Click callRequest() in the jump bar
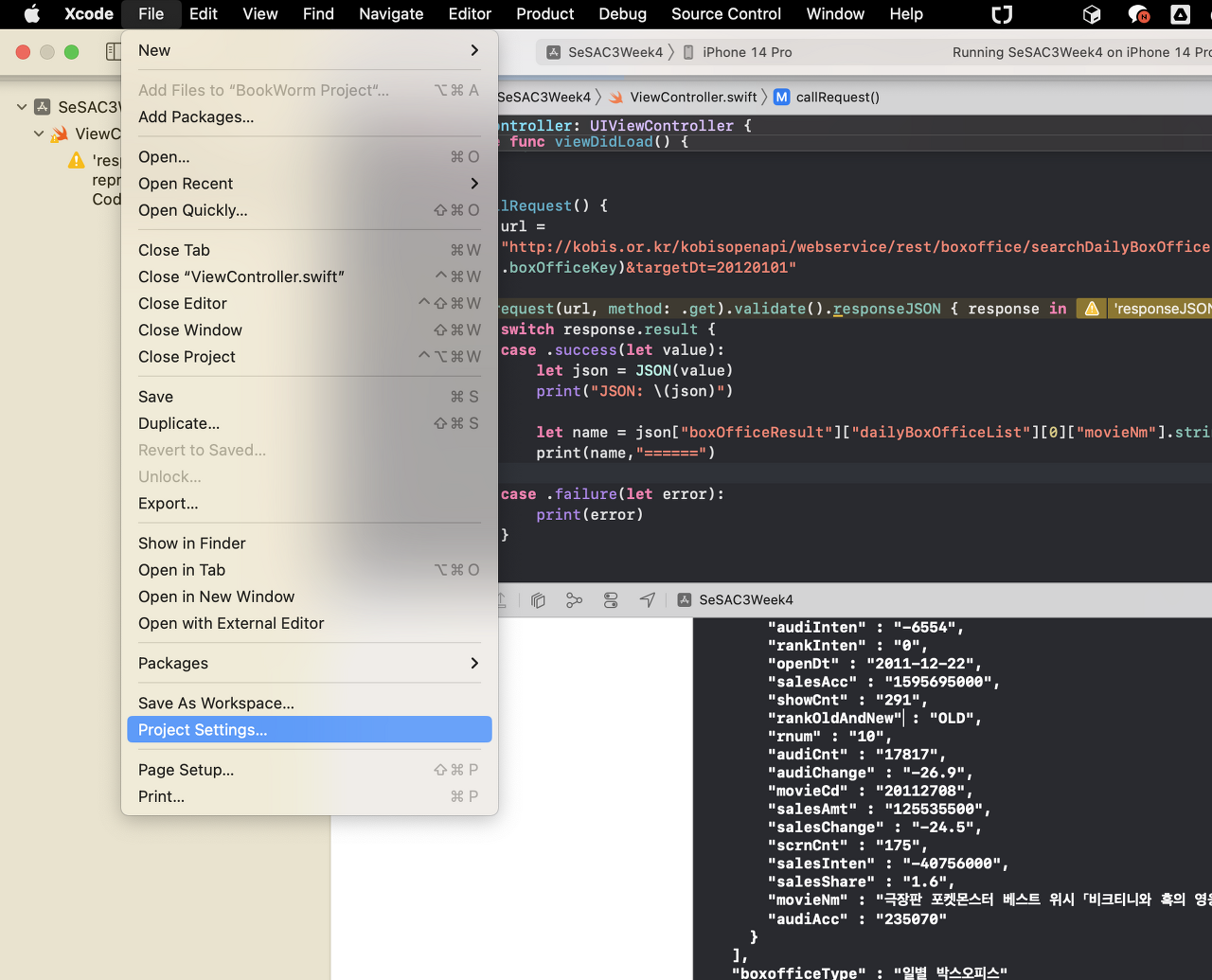This screenshot has width=1212, height=980. [827, 97]
